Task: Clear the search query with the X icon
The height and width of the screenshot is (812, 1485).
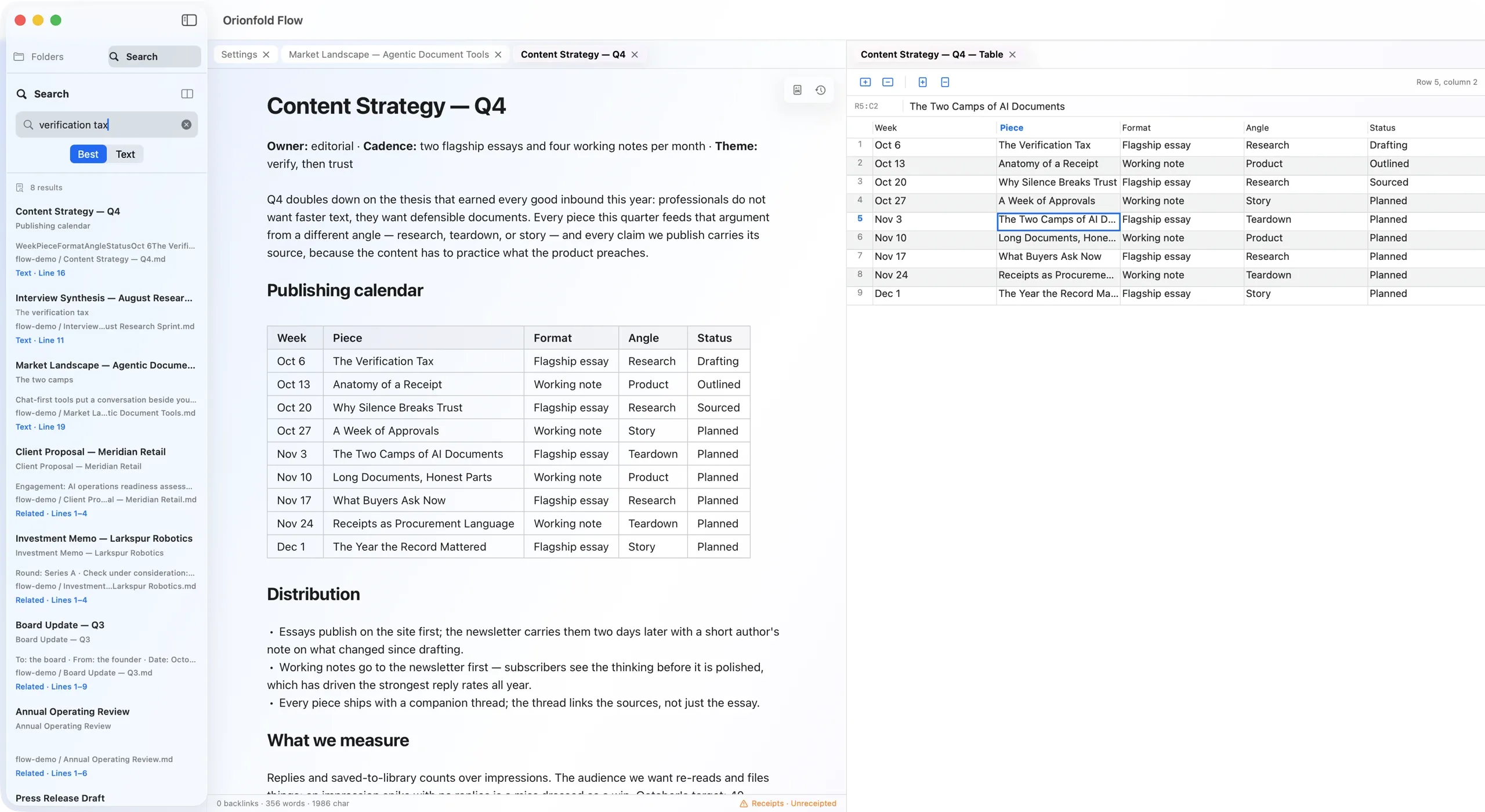Action: coord(186,125)
